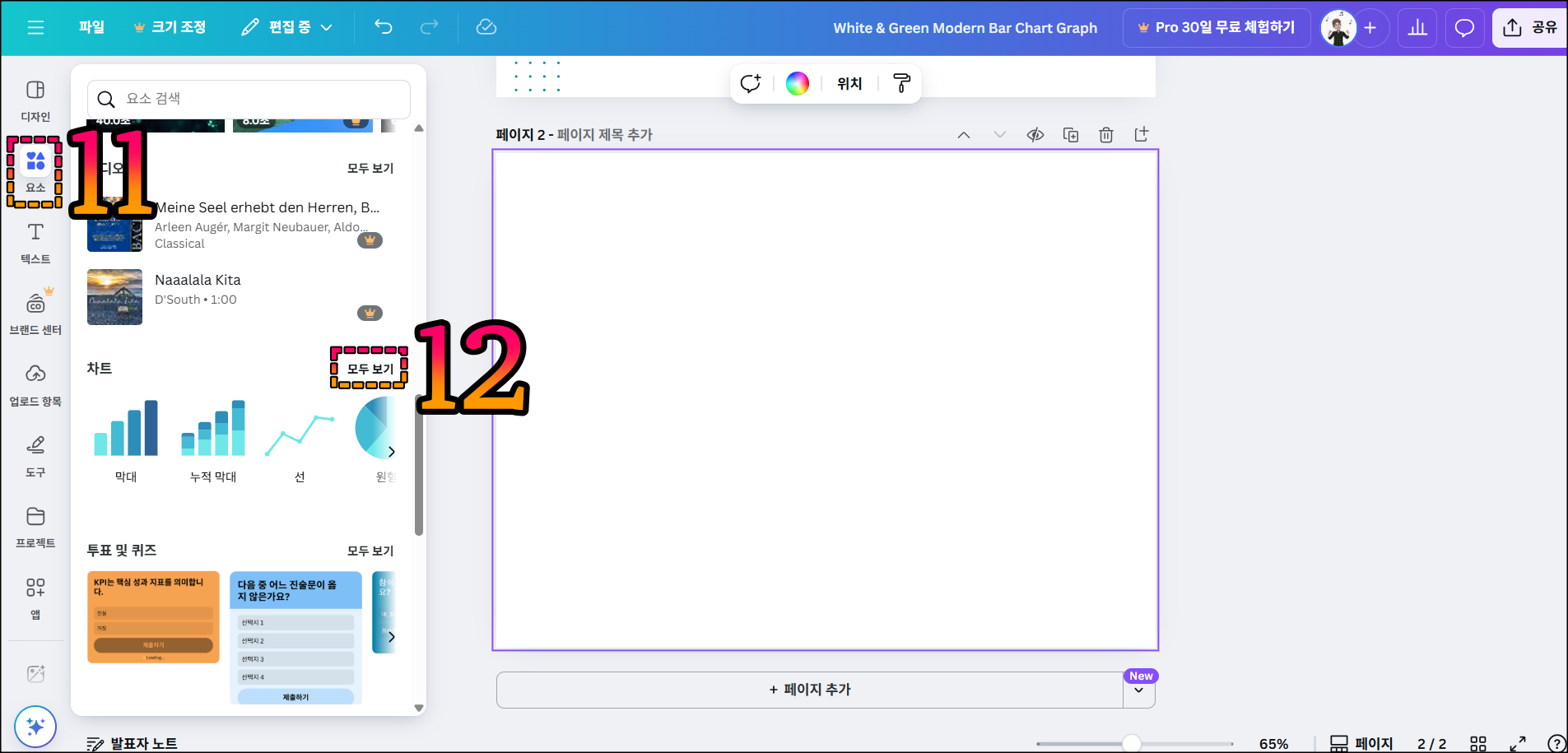The height and width of the screenshot is (753, 1568).
Task: View all charts with 차트 모두 보기
Action: (370, 369)
